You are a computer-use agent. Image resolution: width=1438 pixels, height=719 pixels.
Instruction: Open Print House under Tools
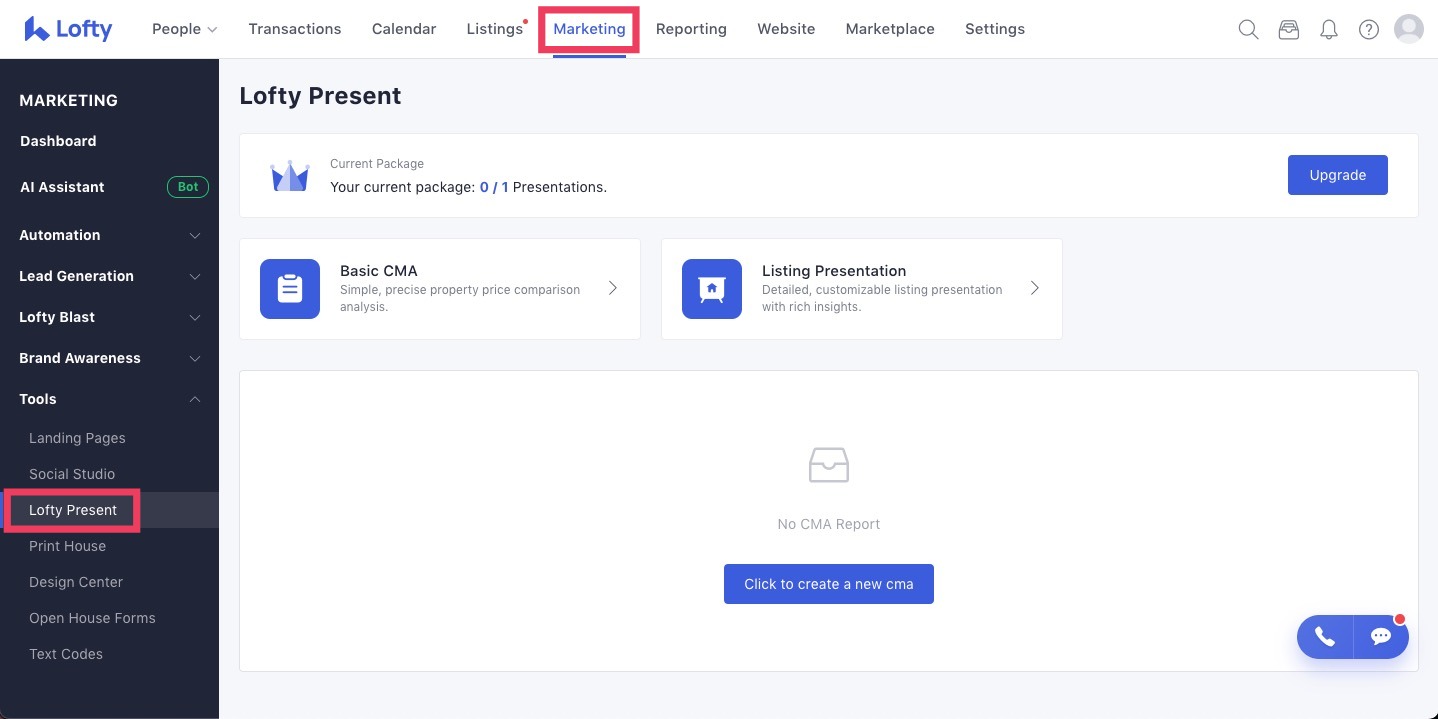67,546
